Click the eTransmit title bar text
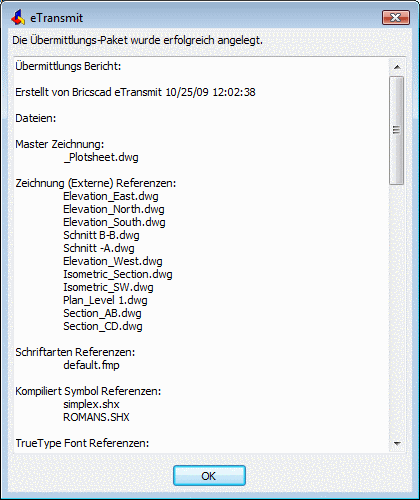Viewport: 420px width, 500px height. (57, 18)
